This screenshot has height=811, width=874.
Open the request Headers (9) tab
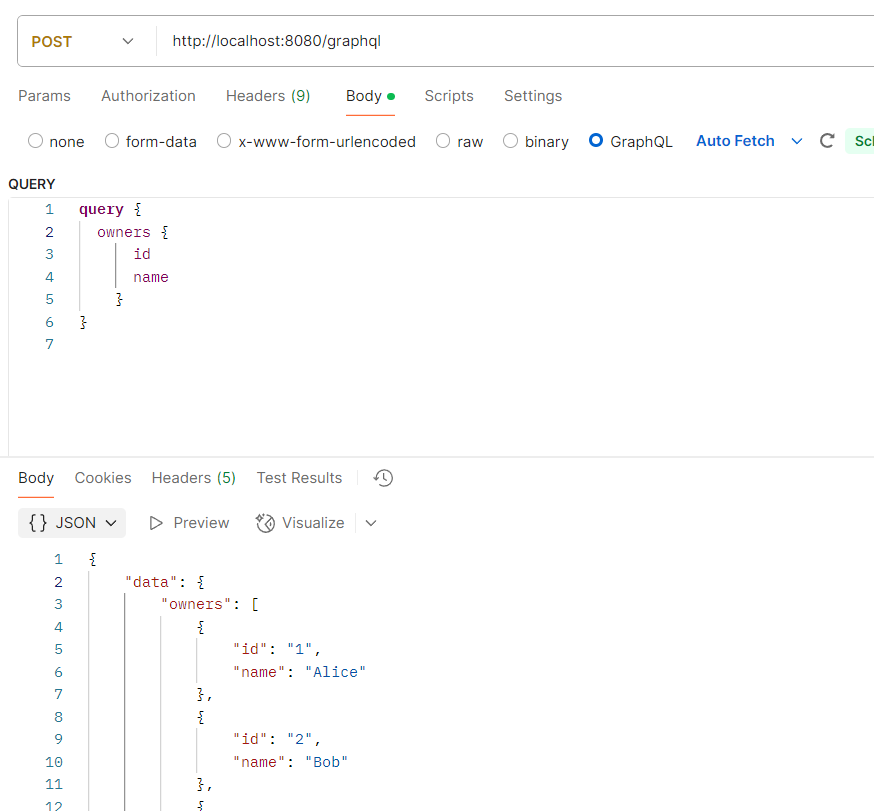coord(268,96)
